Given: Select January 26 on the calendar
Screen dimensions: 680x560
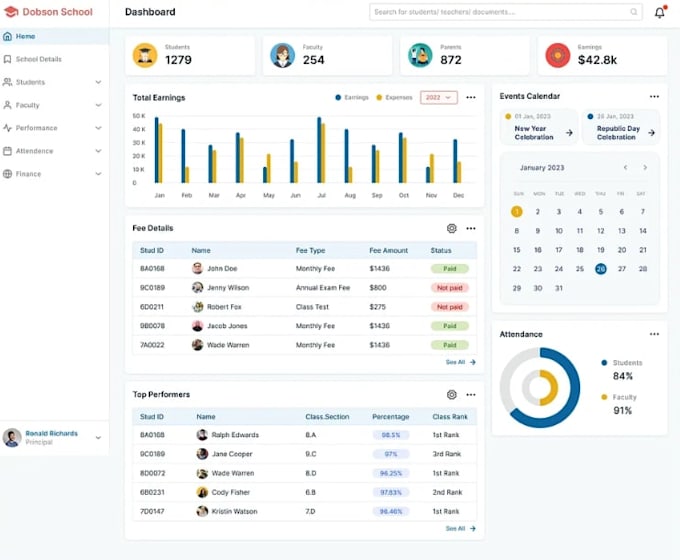Looking at the screenshot, I should point(601,269).
